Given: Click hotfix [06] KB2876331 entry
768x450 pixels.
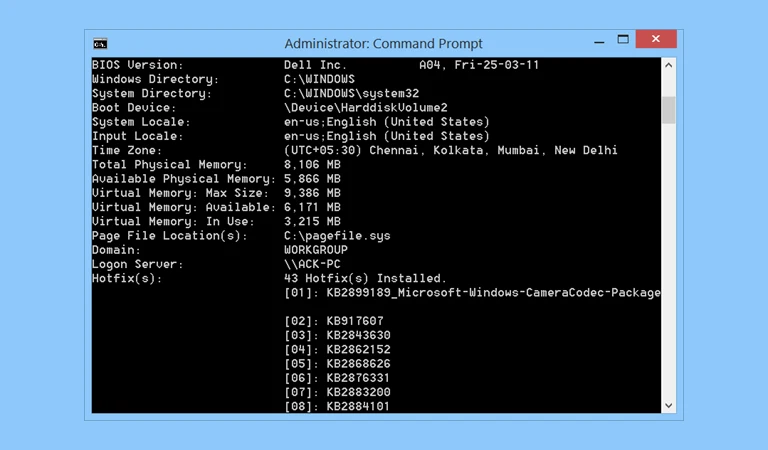Looking at the screenshot, I should click(337, 378).
